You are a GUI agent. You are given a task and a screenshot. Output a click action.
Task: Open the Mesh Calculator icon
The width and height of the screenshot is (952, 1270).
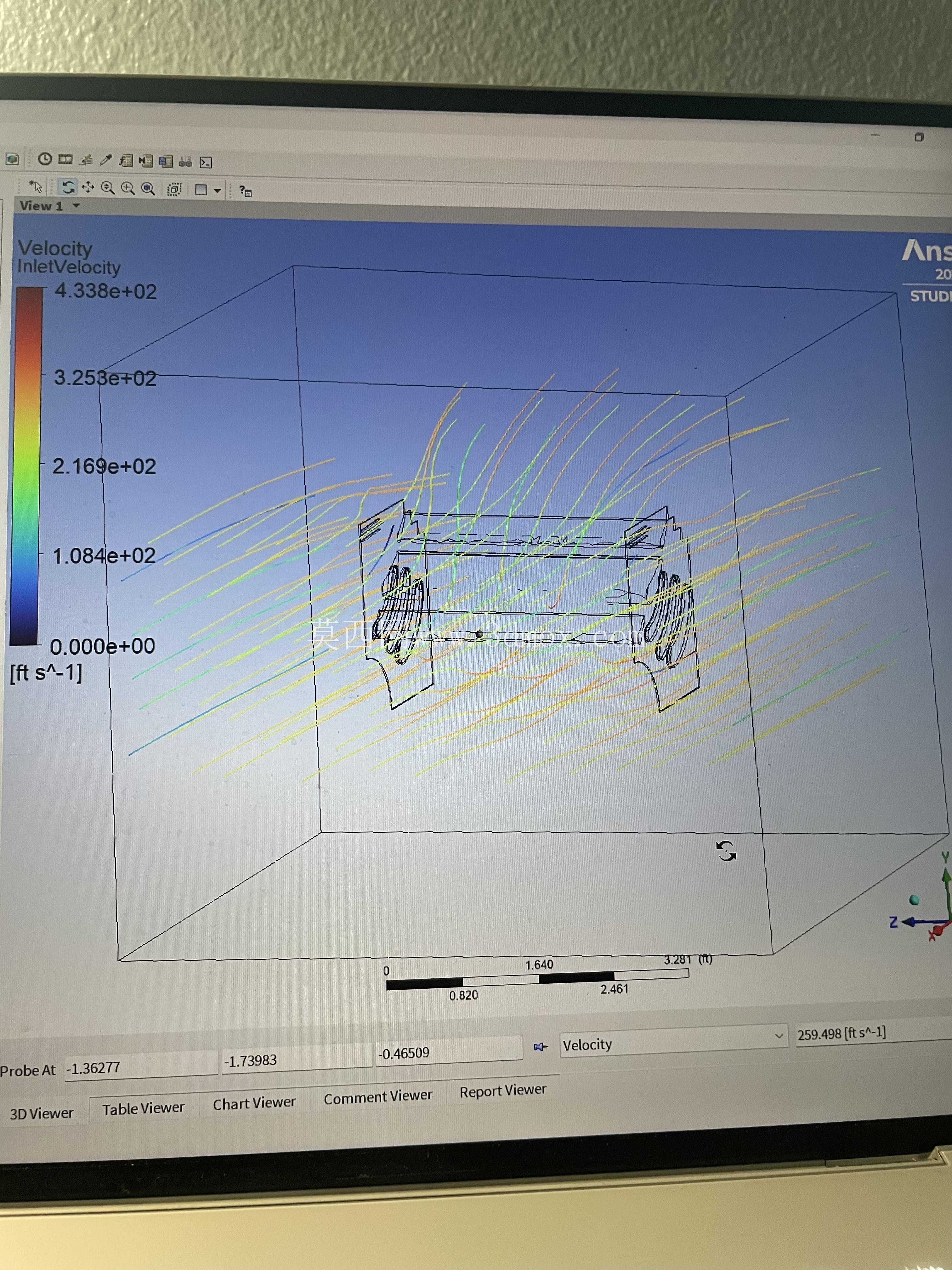[x=166, y=162]
